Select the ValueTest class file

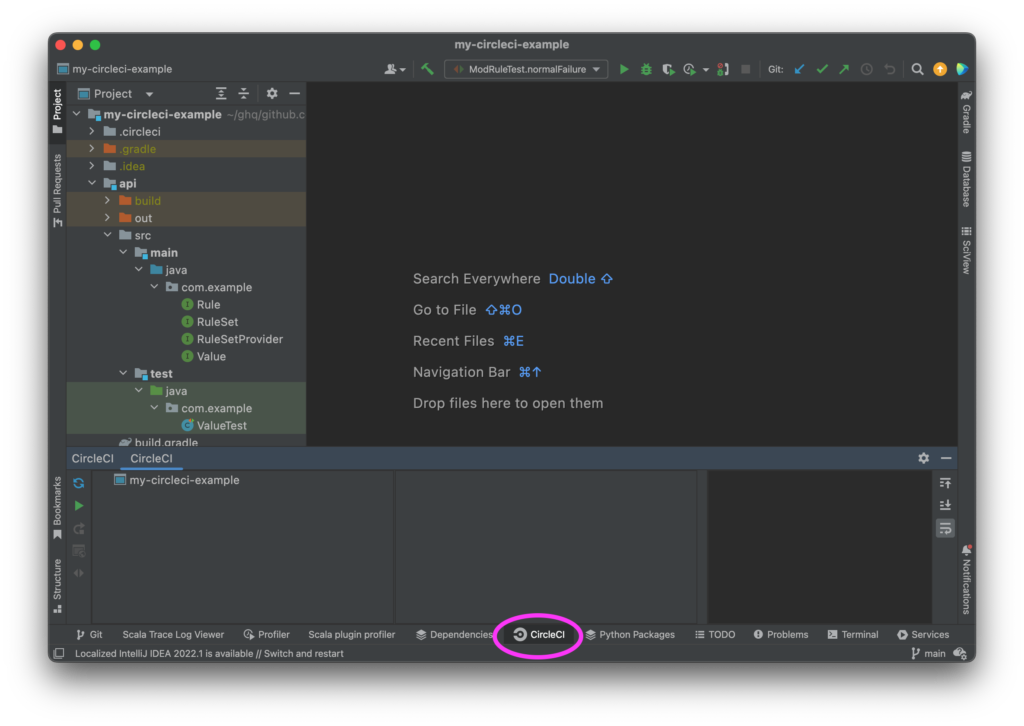pos(221,426)
